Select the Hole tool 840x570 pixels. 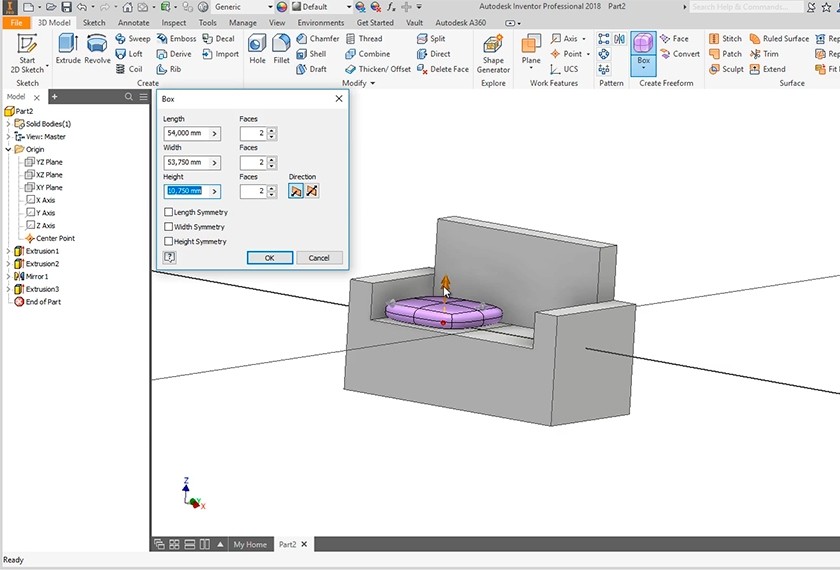pyautogui.click(x=257, y=51)
